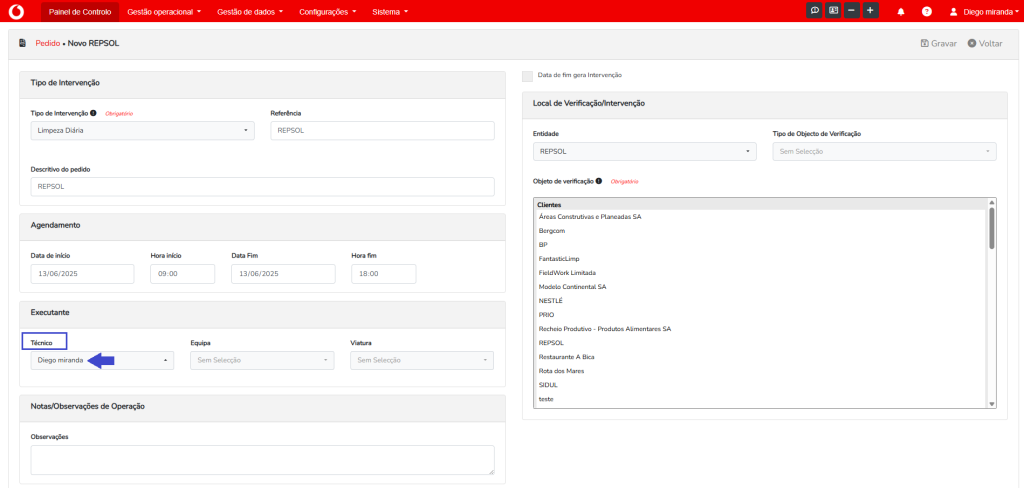
Task: Click scroll up arrow of client list
Action: tap(991, 203)
